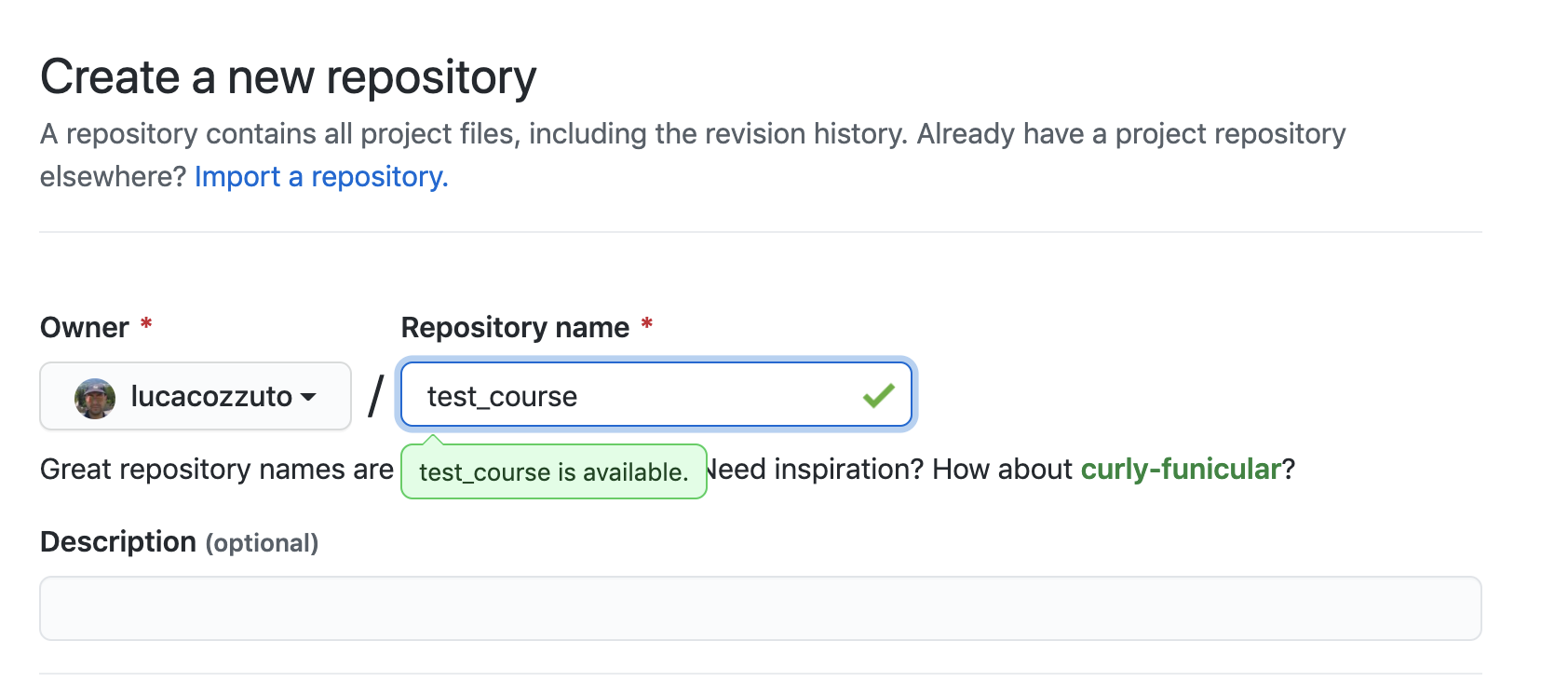Click the small pointer arrow atop the tooltip

[x=433, y=440]
